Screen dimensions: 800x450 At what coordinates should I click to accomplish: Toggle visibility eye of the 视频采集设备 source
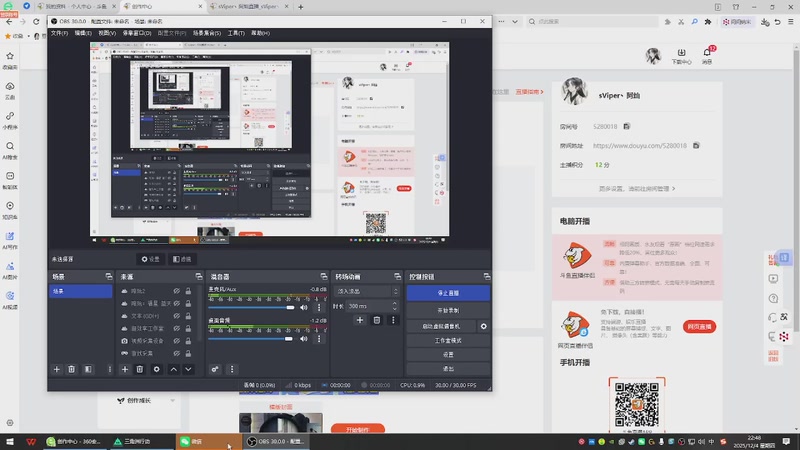pos(177,341)
